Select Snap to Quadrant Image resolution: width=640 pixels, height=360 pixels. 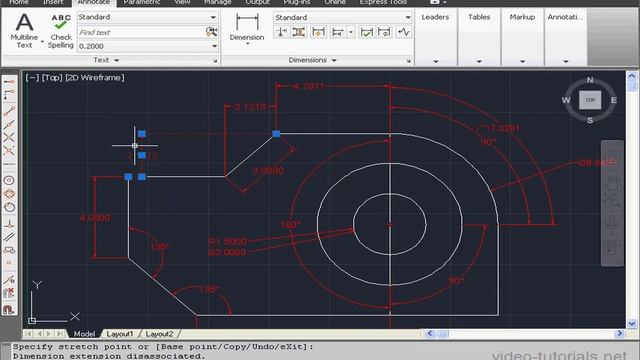pos(9,193)
